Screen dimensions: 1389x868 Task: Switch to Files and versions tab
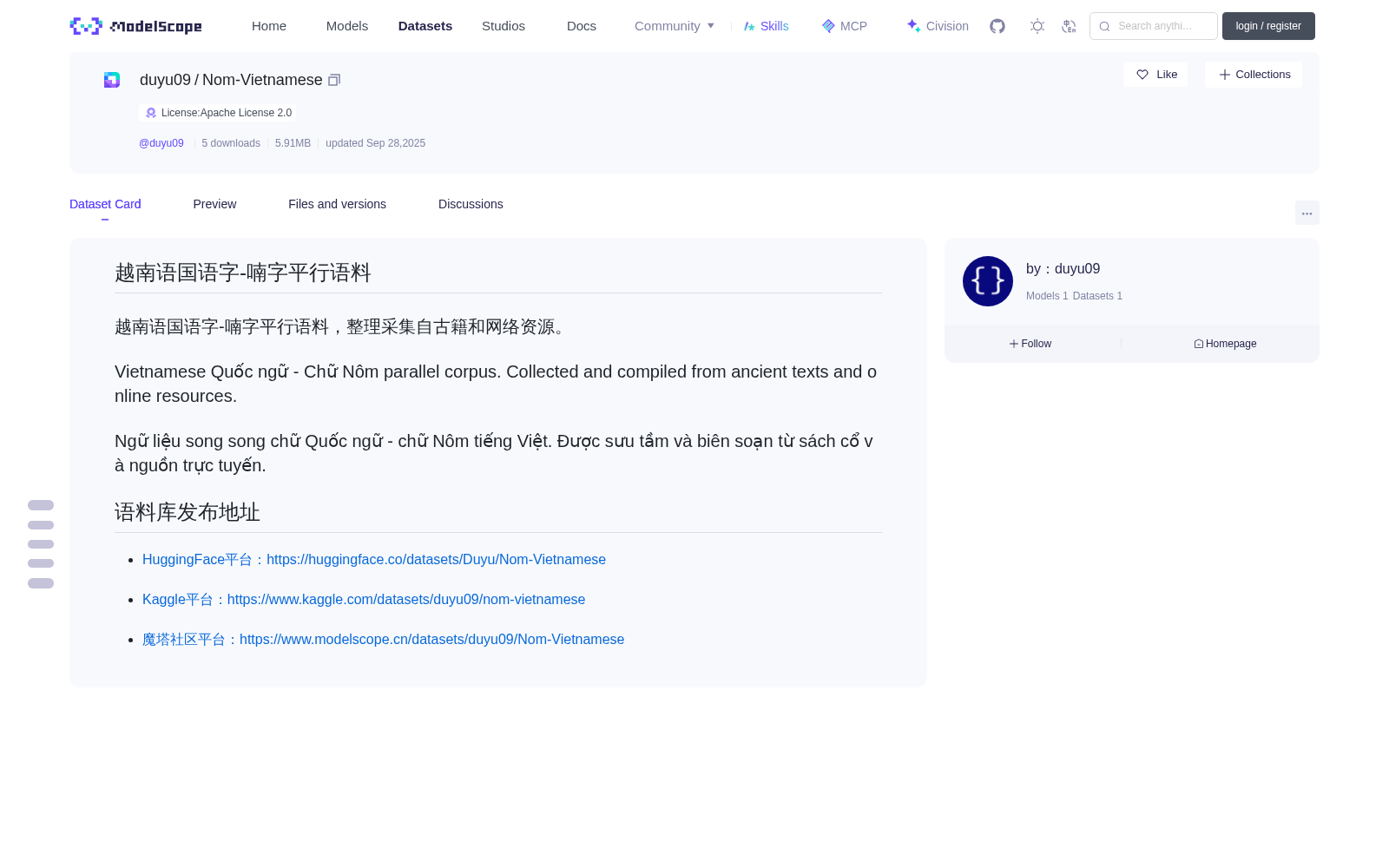click(337, 204)
